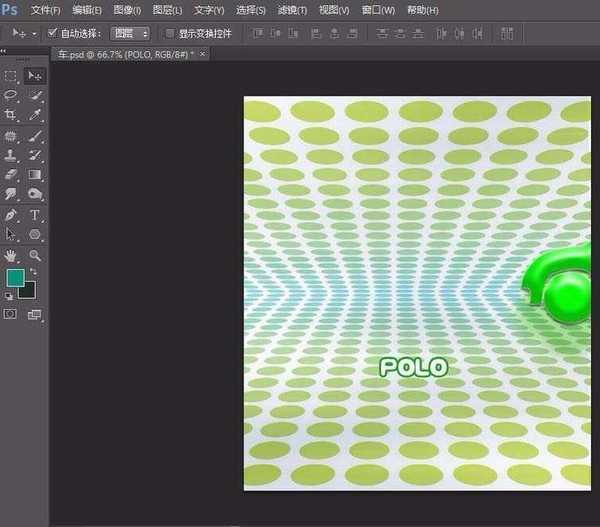The width and height of the screenshot is (600, 527).
Task: Expand the Move tool preset picker arrow
Action: point(35,33)
